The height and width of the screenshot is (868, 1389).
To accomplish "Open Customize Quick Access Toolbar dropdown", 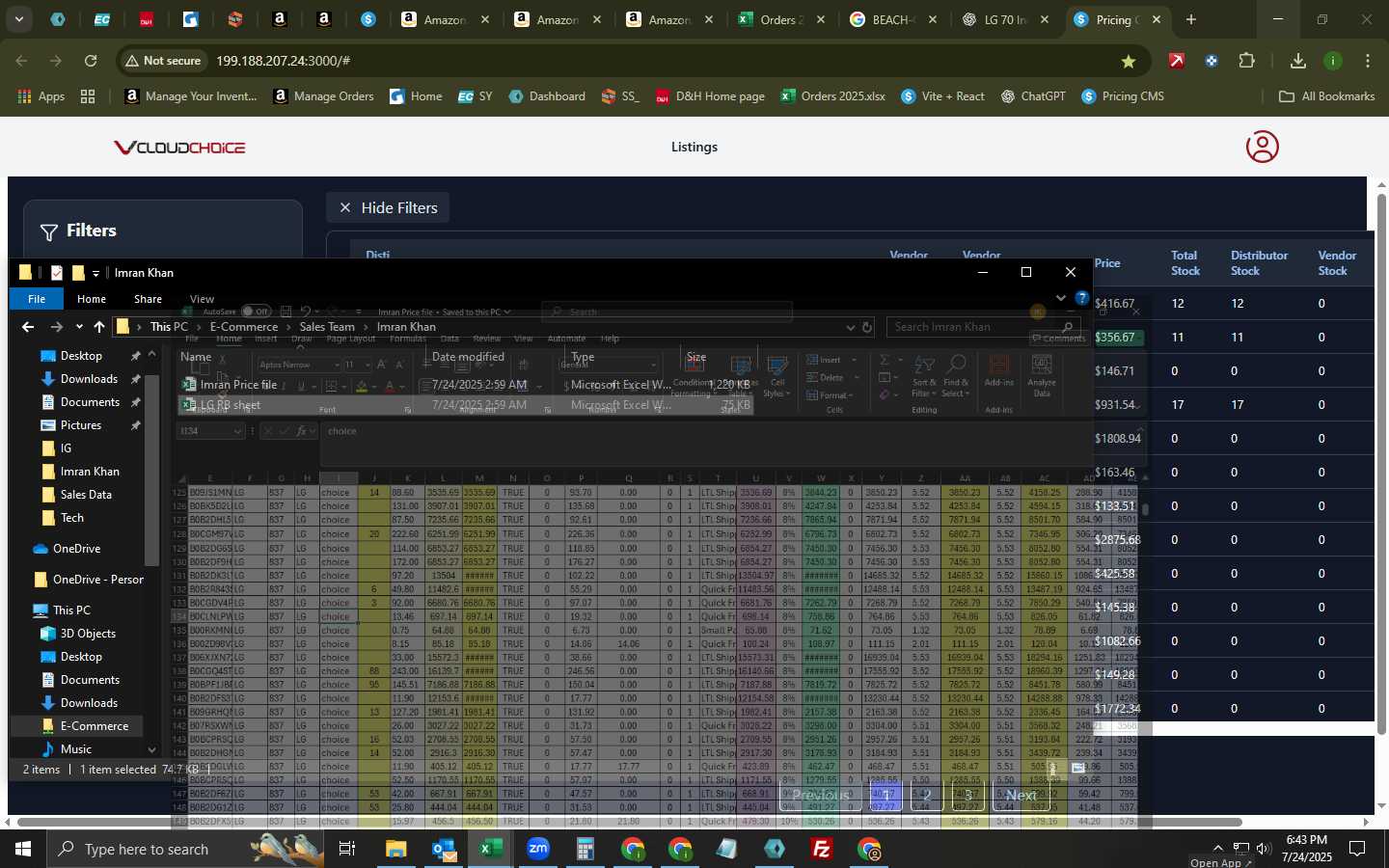I will (95, 274).
